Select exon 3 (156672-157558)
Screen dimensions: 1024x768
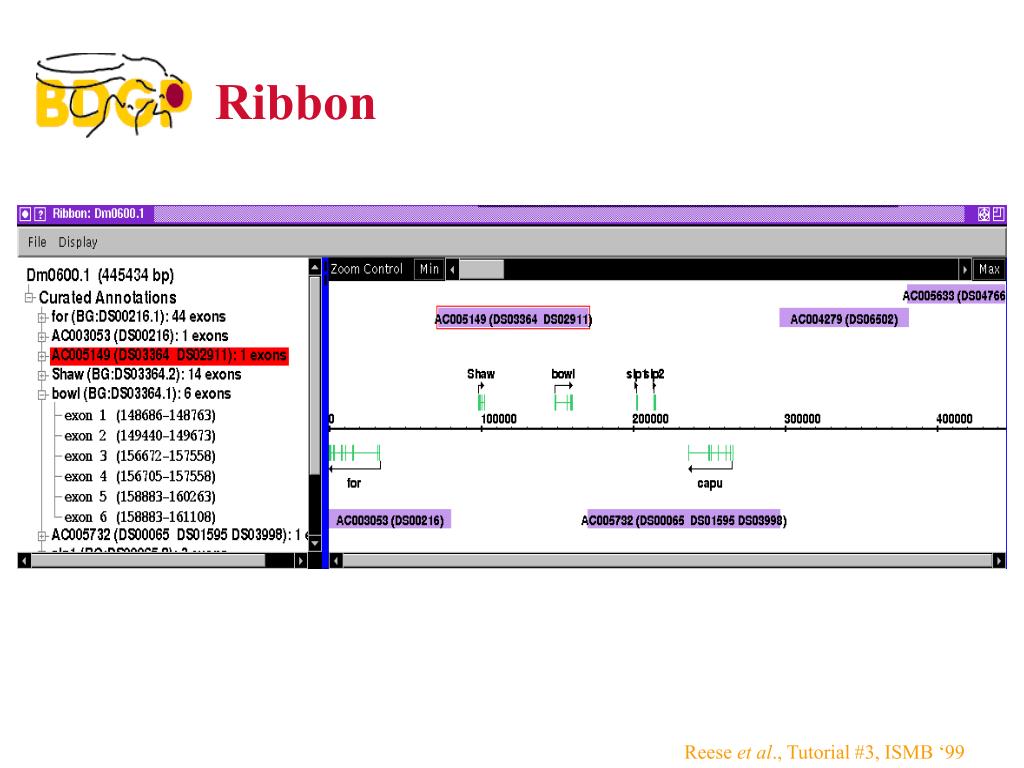[x=140, y=456]
